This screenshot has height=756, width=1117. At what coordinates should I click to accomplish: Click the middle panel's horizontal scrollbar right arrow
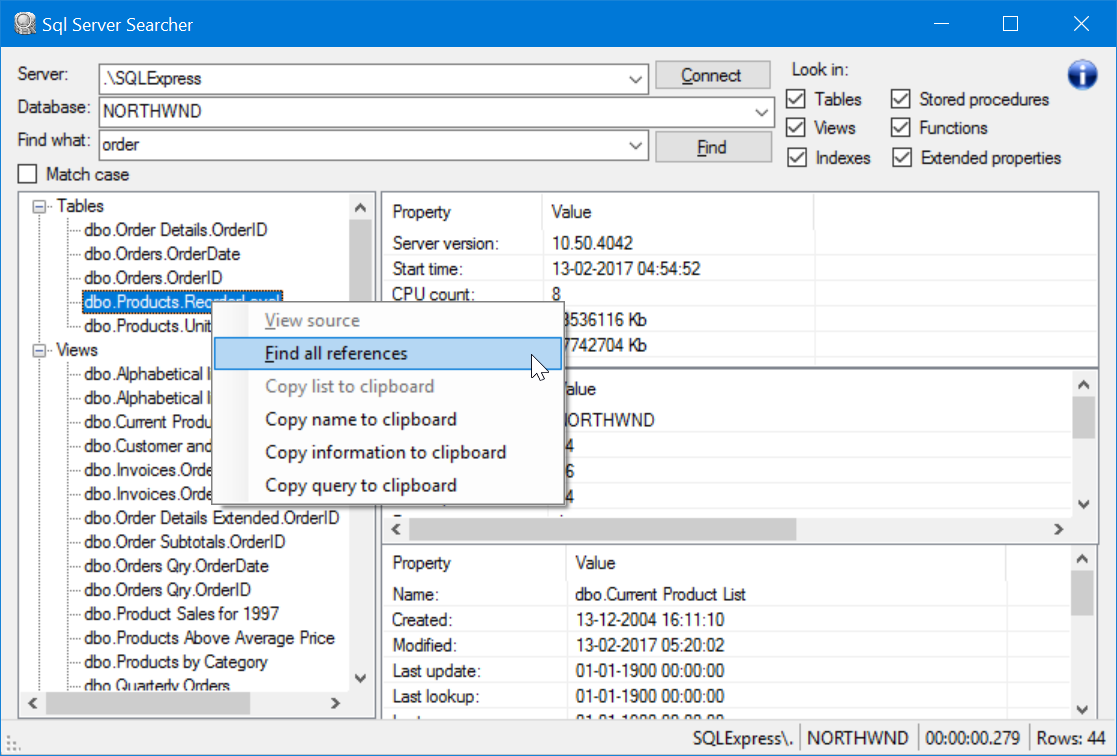coord(1059,529)
